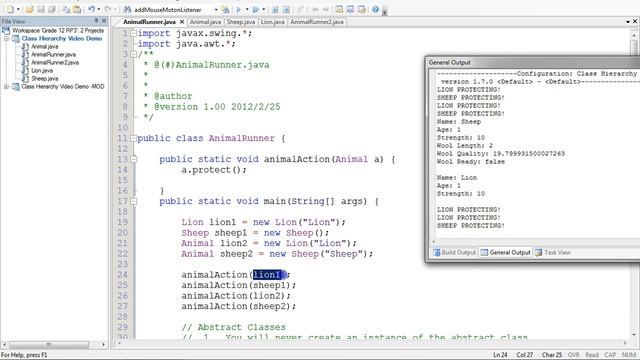Collapse the main method fold on line 17

[133, 201]
